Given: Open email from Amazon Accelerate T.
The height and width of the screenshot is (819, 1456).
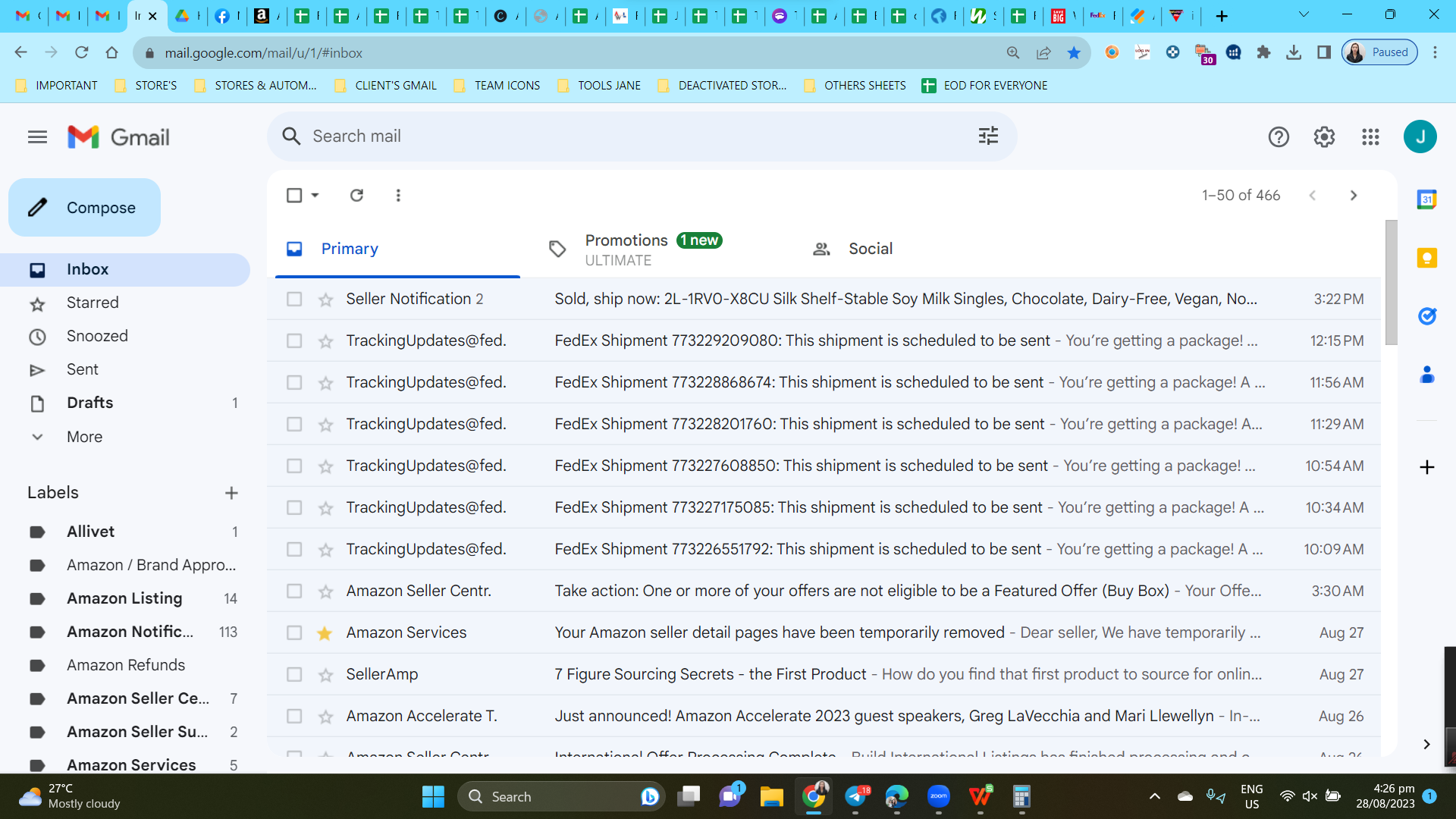Looking at the screenshot, I should click(x=824, y=717).
